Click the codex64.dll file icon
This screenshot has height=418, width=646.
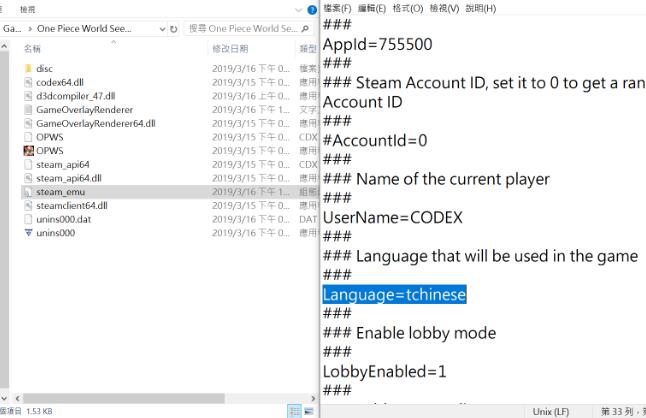[28, 82]
